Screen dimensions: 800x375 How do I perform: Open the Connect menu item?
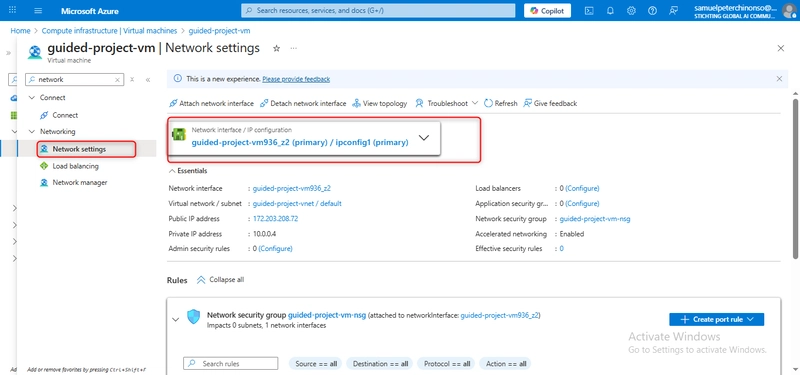click(x=65, y=115)
